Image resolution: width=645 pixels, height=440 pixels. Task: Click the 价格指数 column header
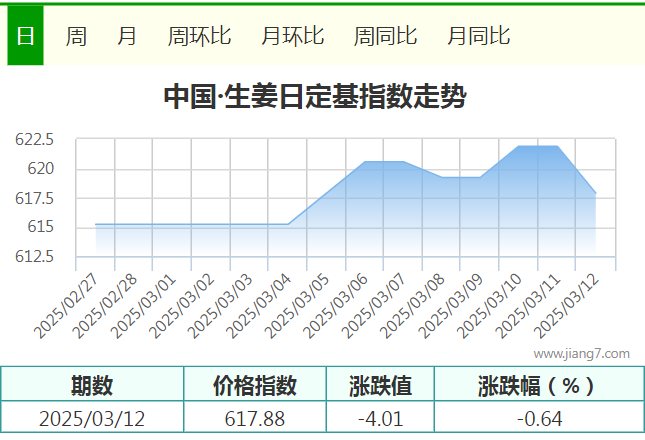point(255,386)
